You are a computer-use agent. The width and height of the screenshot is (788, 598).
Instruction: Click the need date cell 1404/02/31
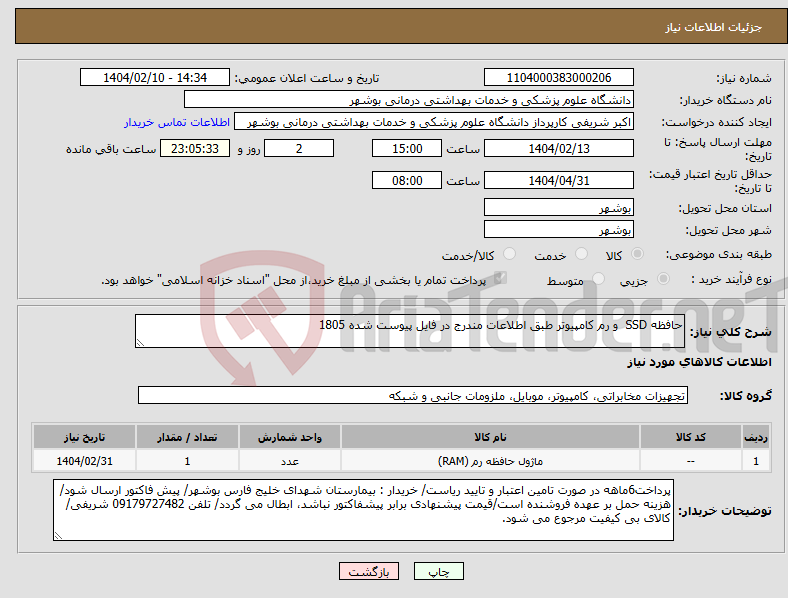pyautogui.click(x=84, y=461)
